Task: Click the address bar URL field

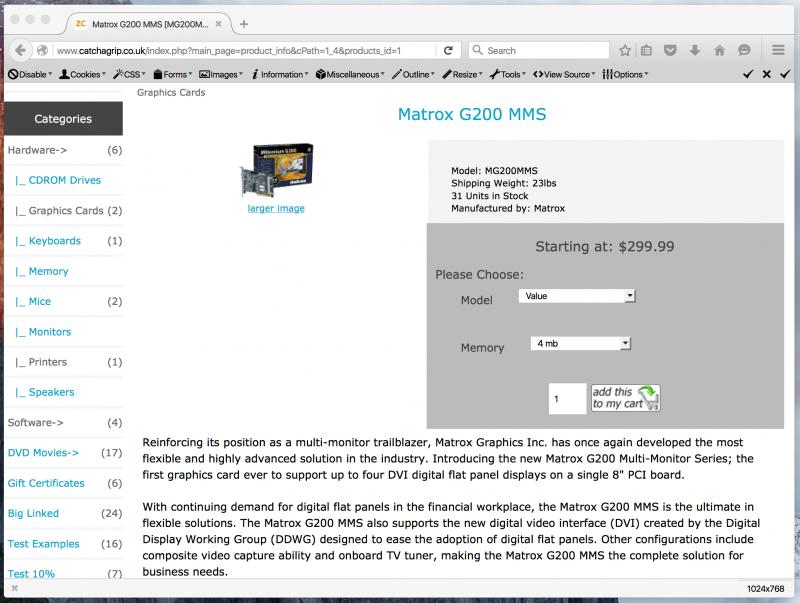Action: 245,50
